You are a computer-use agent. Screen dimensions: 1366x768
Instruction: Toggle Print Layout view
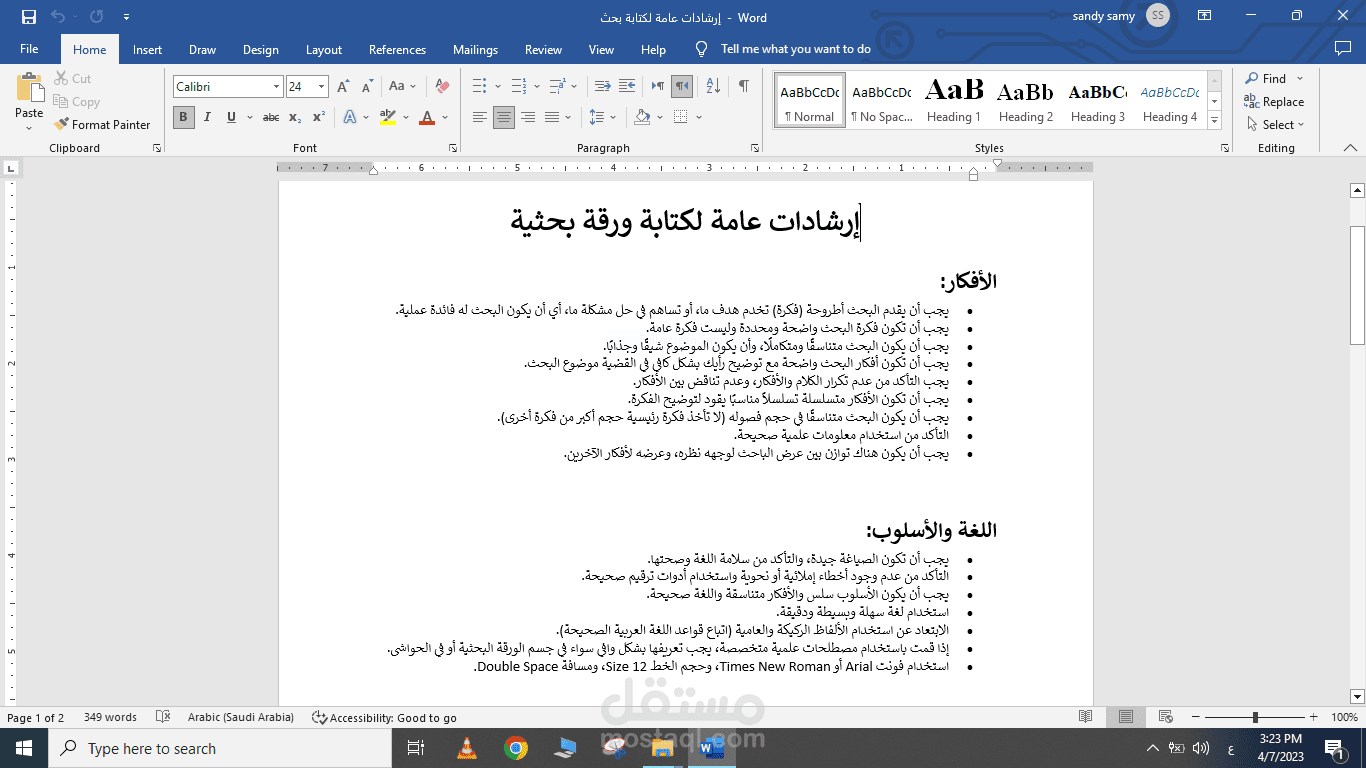1126,717
